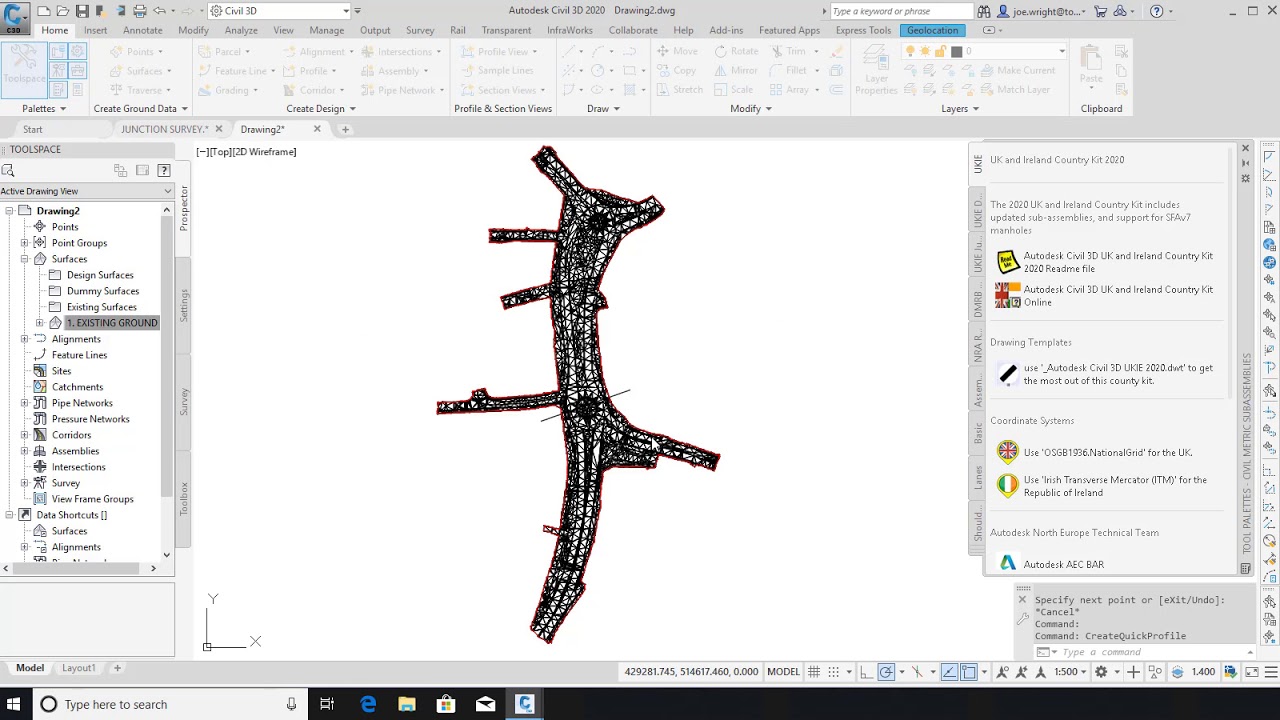
Task: Collapse the Surfaces tree node
Action: pyautogui.click(x=25, y=259)
